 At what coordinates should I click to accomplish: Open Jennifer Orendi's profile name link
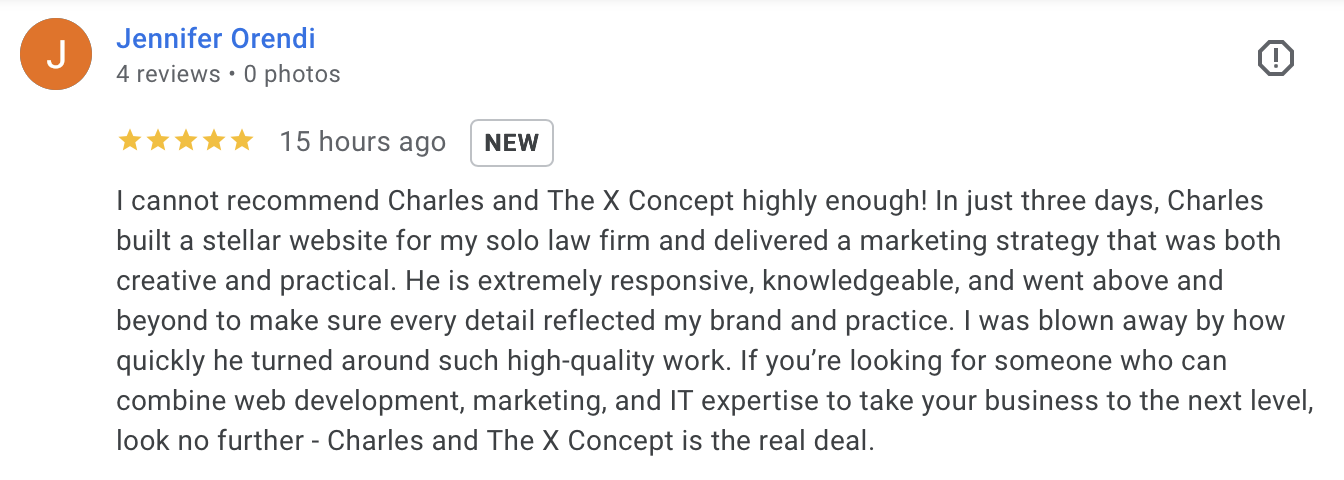[x=216, y=39]
